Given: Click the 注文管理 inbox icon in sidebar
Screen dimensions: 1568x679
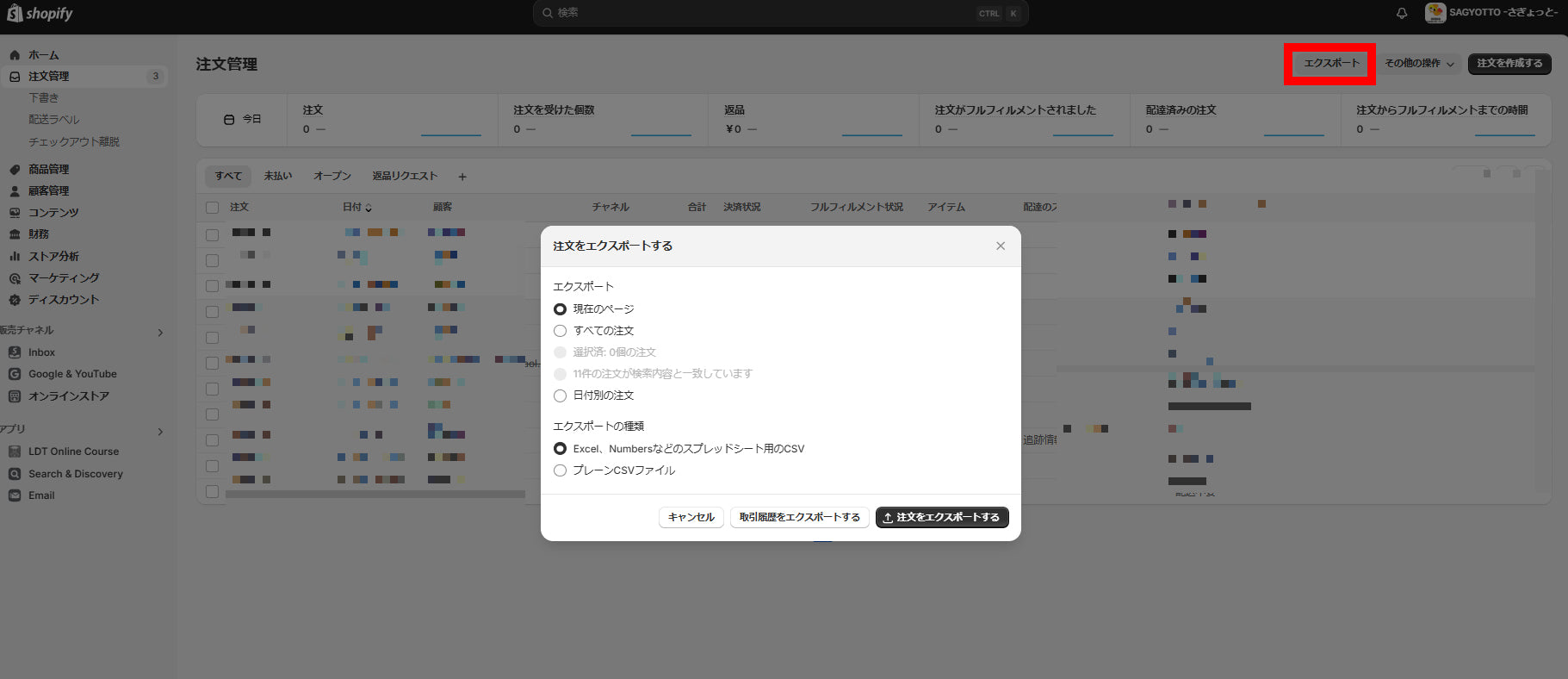Looking at the screenshot, I should [15, 77].
